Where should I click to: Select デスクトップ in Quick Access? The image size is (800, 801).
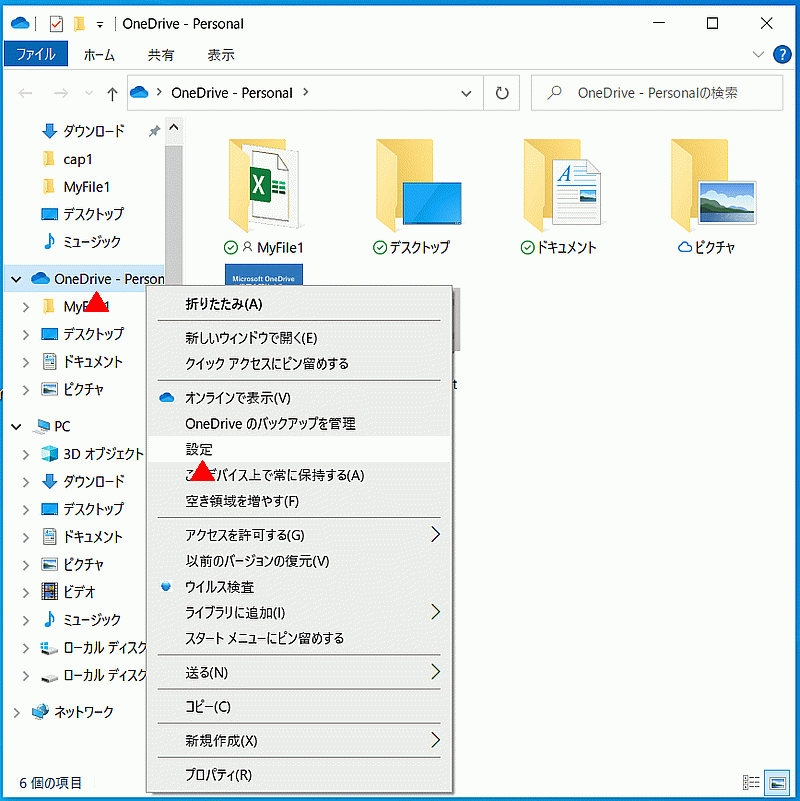(x=93, y=214)
